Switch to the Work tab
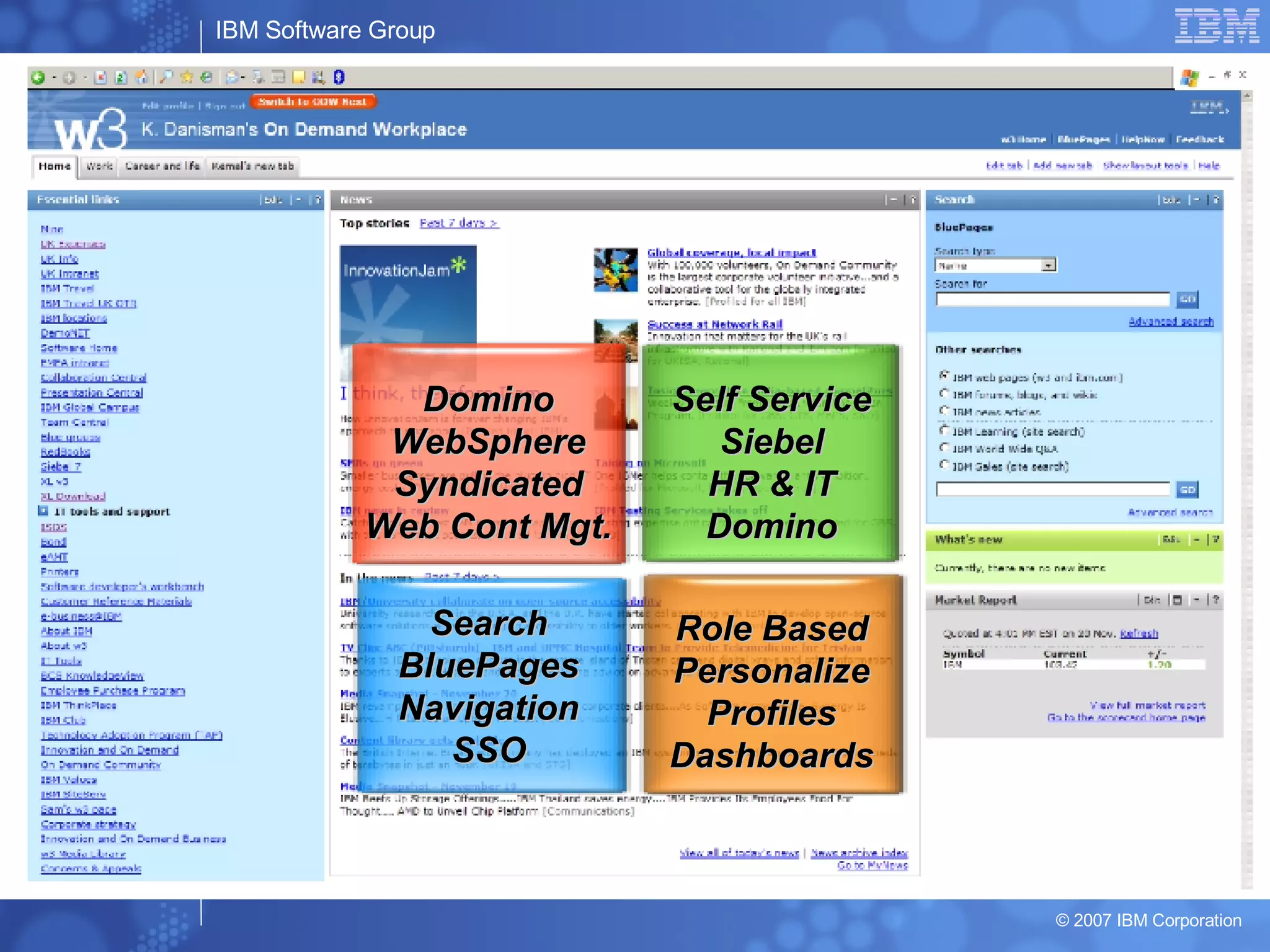The width and height of the screenshot is (1270, 952). (99, 166)
